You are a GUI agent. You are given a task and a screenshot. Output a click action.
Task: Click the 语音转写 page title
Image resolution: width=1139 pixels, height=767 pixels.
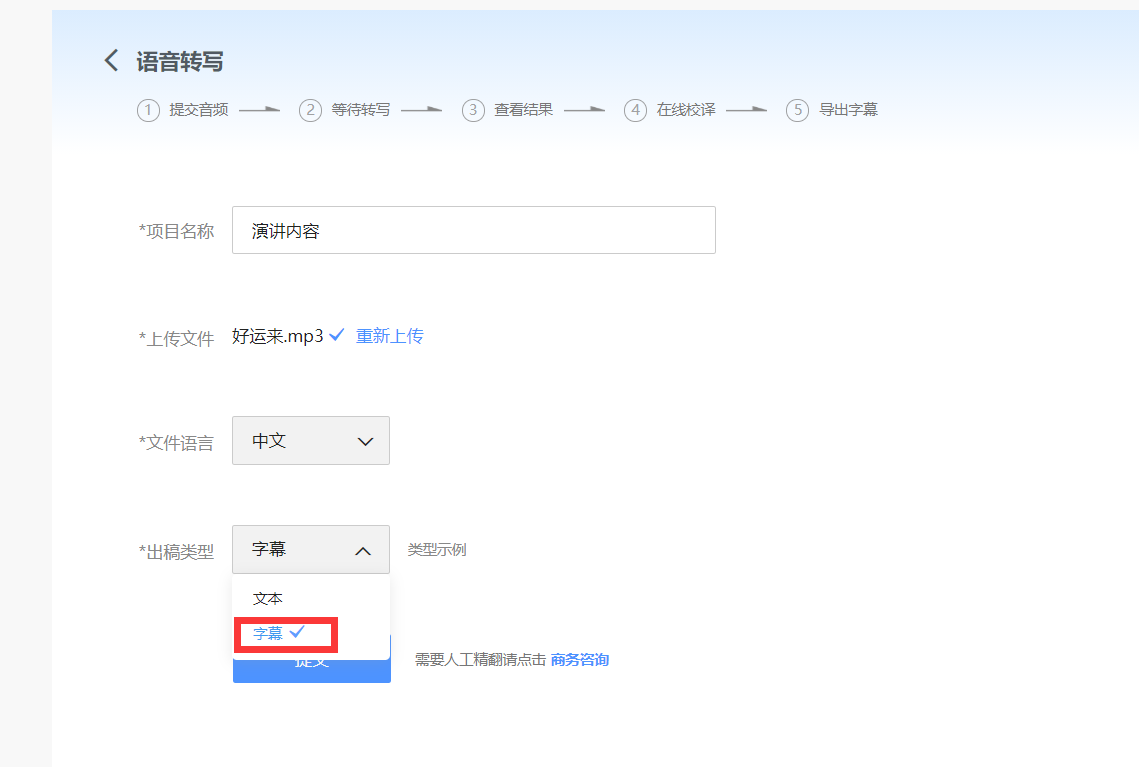tap(179, 62)
